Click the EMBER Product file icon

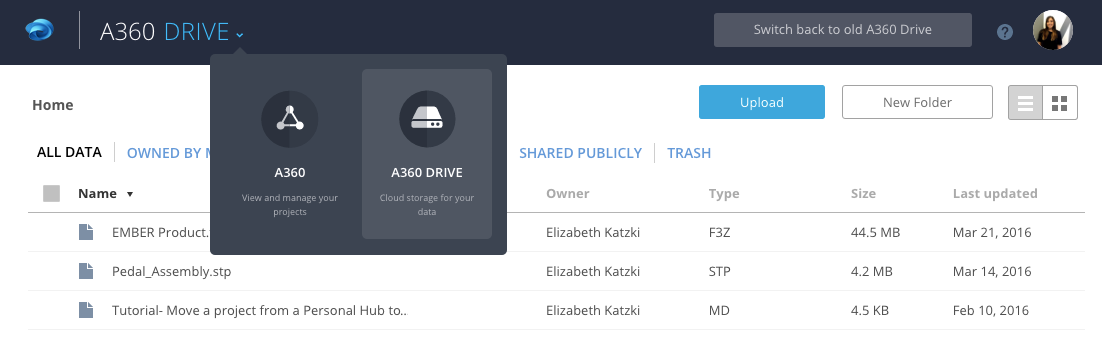86,232
